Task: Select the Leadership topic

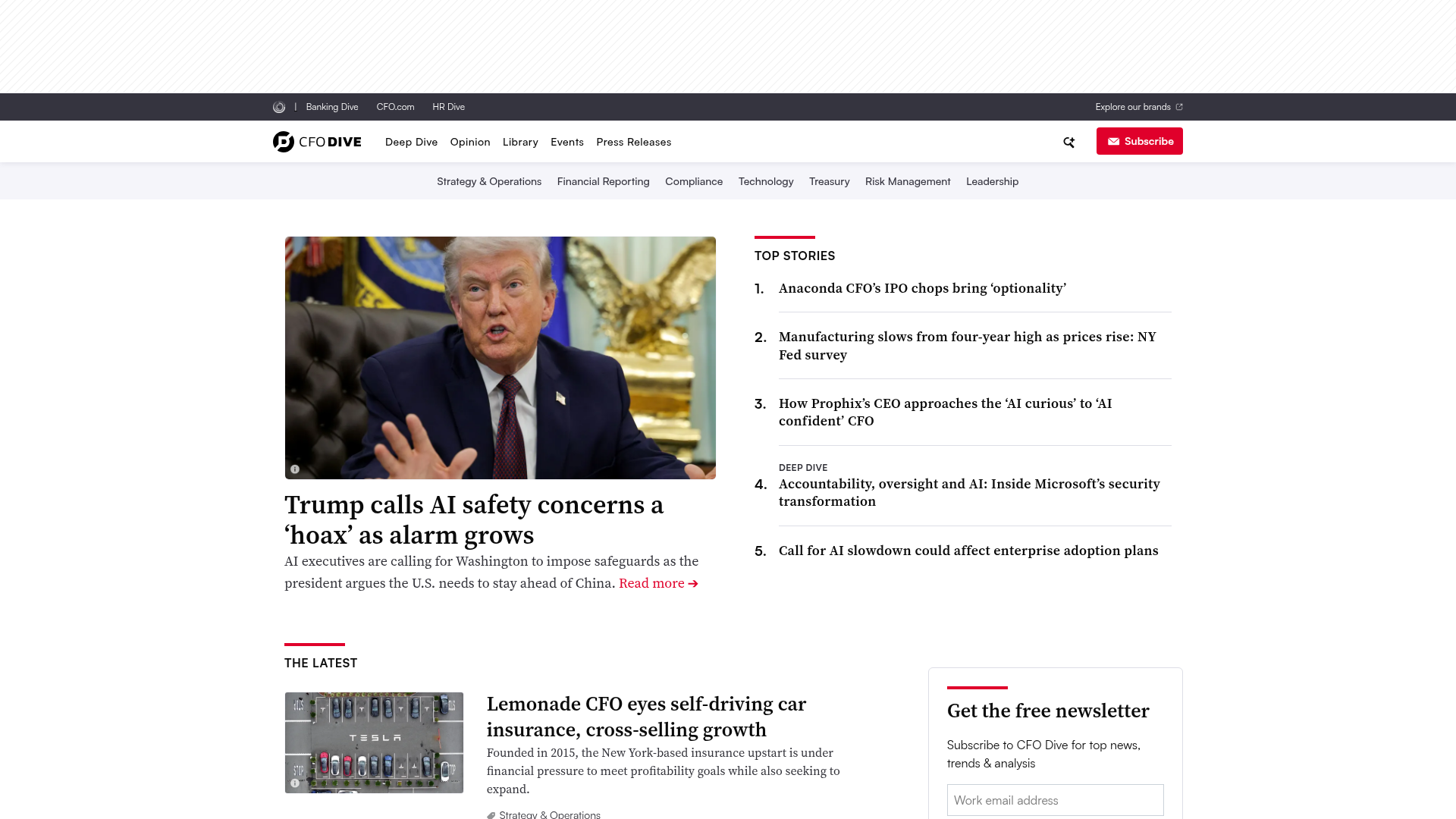Action: point(992,181)
